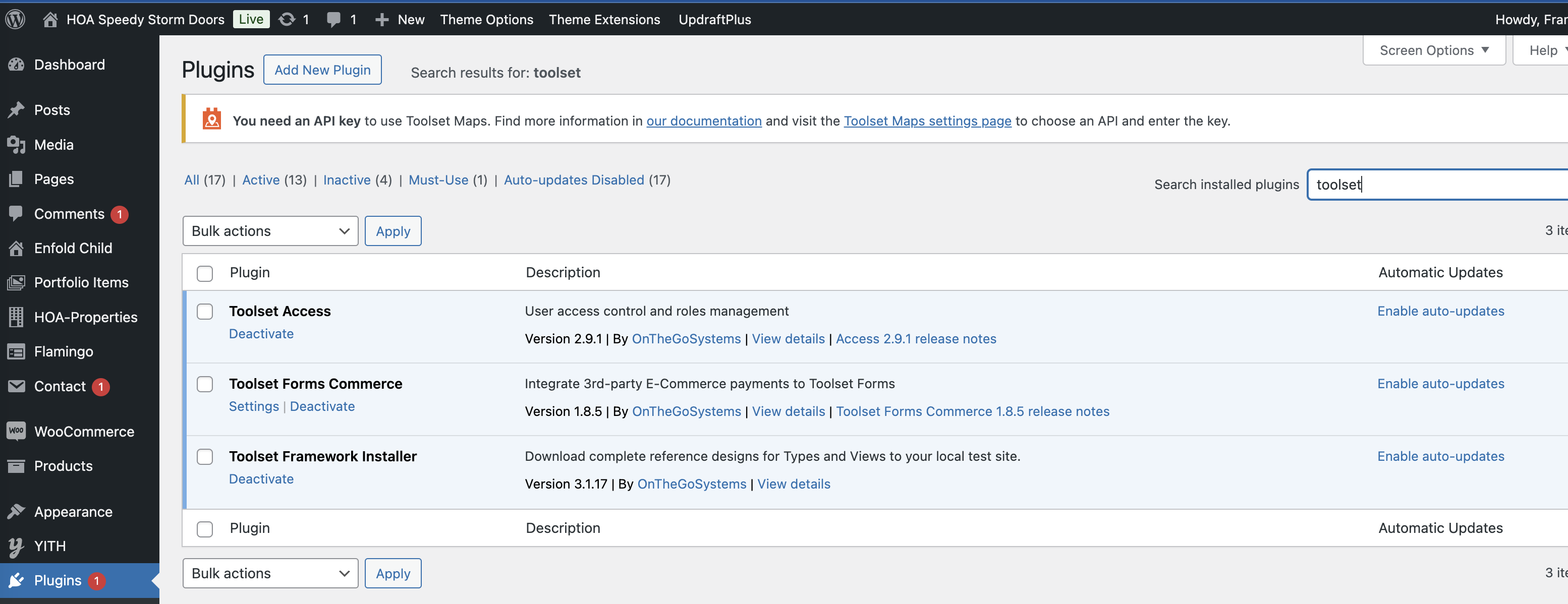This screenshot has width=1568, height=604.
Task: Click the updates refresh icon in admin bar
Action: pos(287,20)
